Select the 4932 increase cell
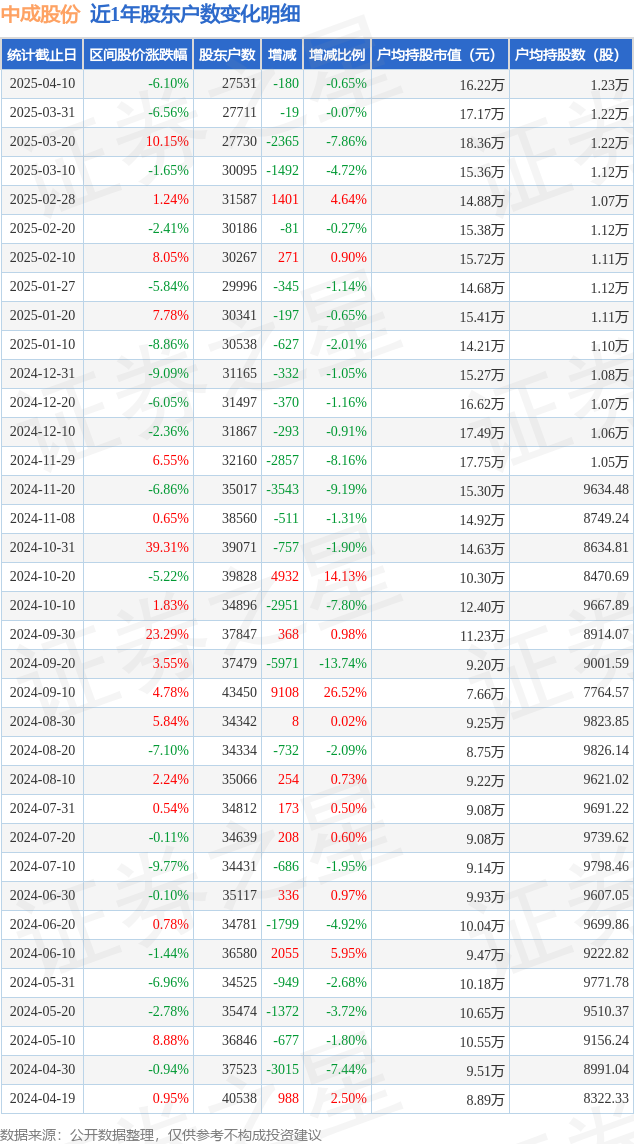 coord(282,577)
